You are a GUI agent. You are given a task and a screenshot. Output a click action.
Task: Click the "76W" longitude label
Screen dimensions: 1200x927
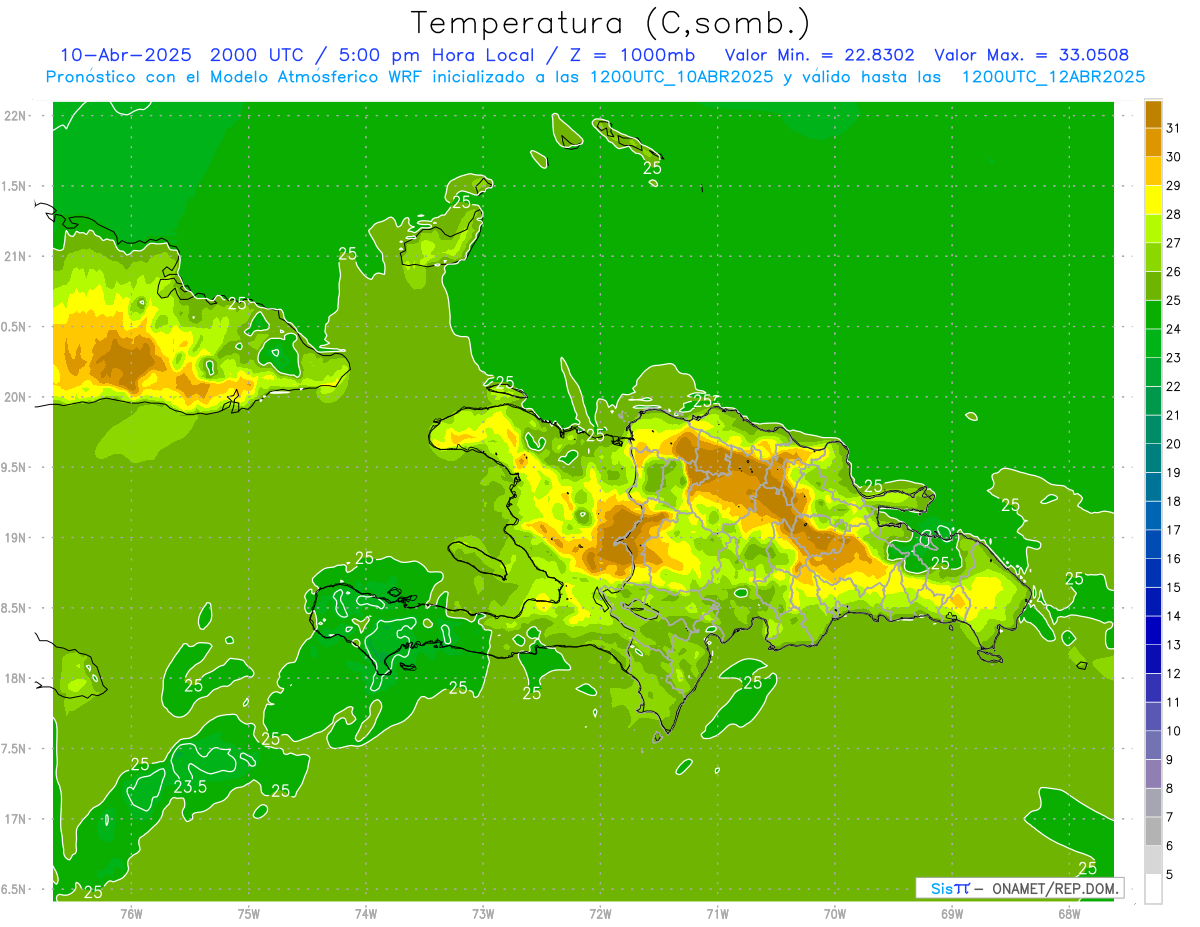[x=131, y=914]
